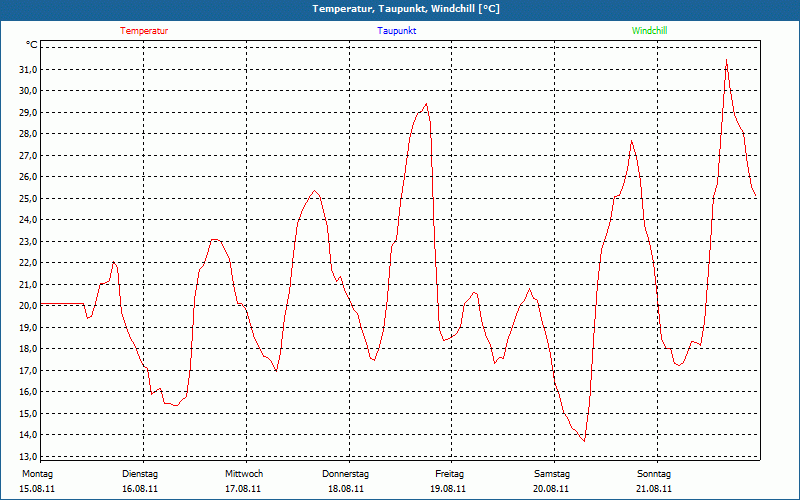Click the 27,0 y-axis value
Screen dimensions: 800x500
(29, 155)
